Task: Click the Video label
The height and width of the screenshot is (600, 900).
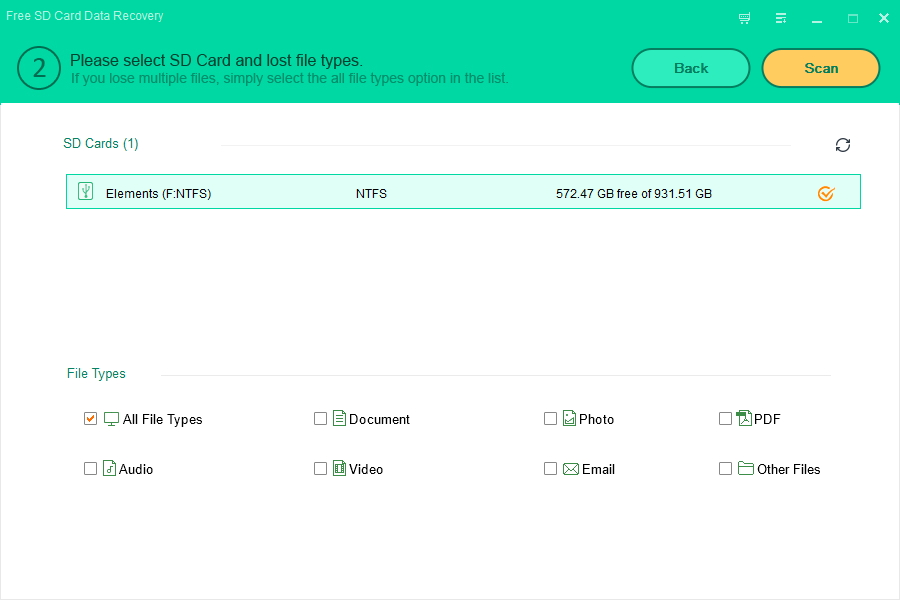Action: 366,469
